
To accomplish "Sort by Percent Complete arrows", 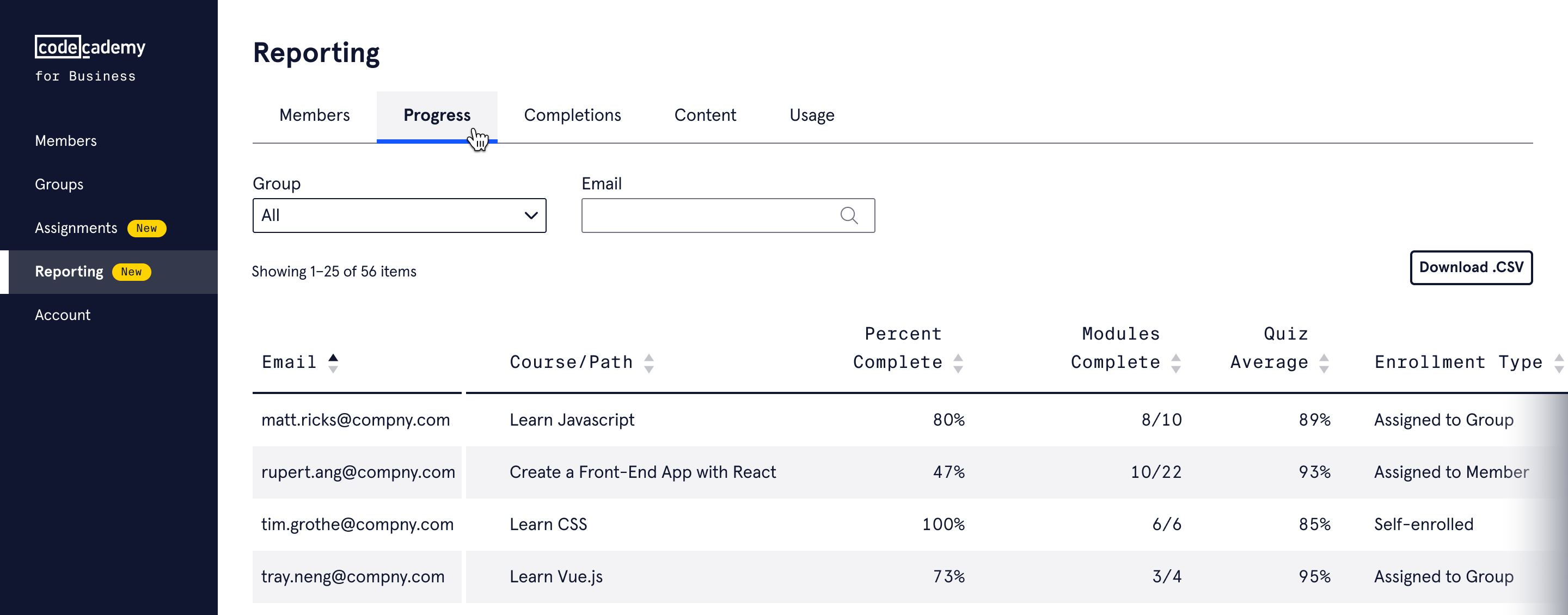I will point(958,363).
